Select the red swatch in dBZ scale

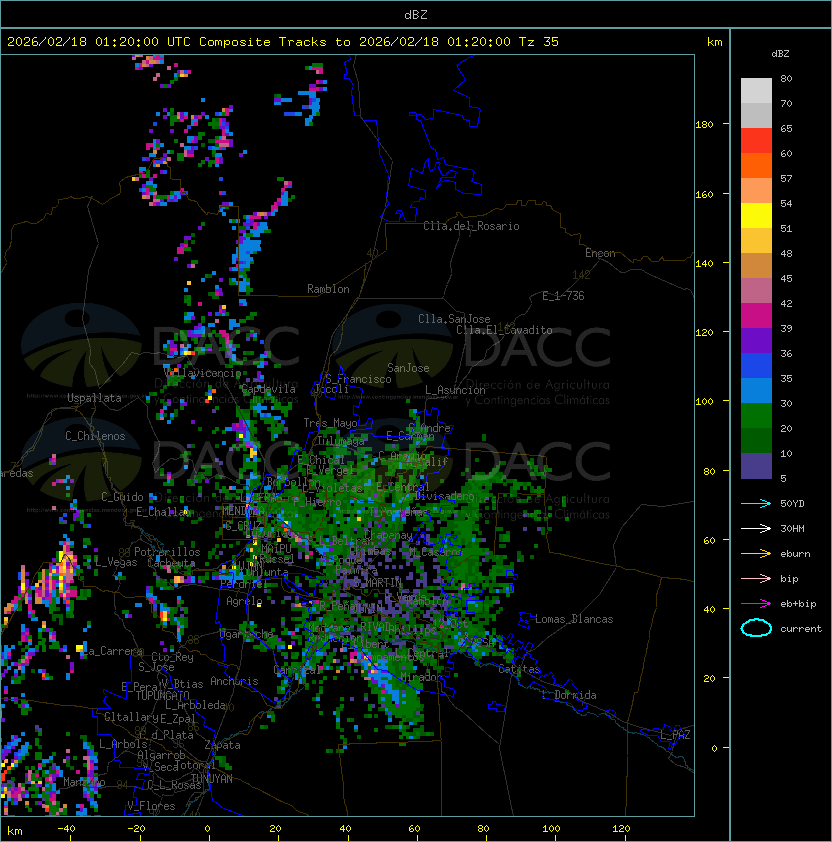click(756, 141)
